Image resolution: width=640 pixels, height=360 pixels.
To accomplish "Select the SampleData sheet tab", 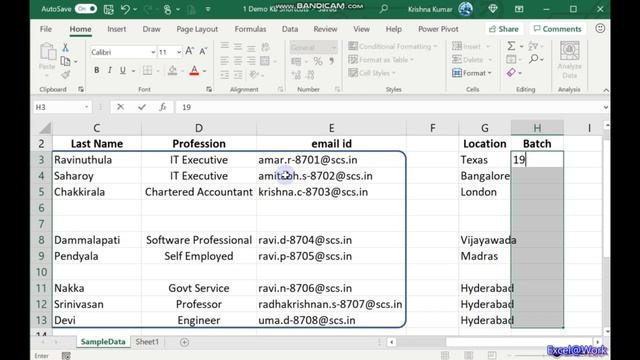I will coord(103,342).
